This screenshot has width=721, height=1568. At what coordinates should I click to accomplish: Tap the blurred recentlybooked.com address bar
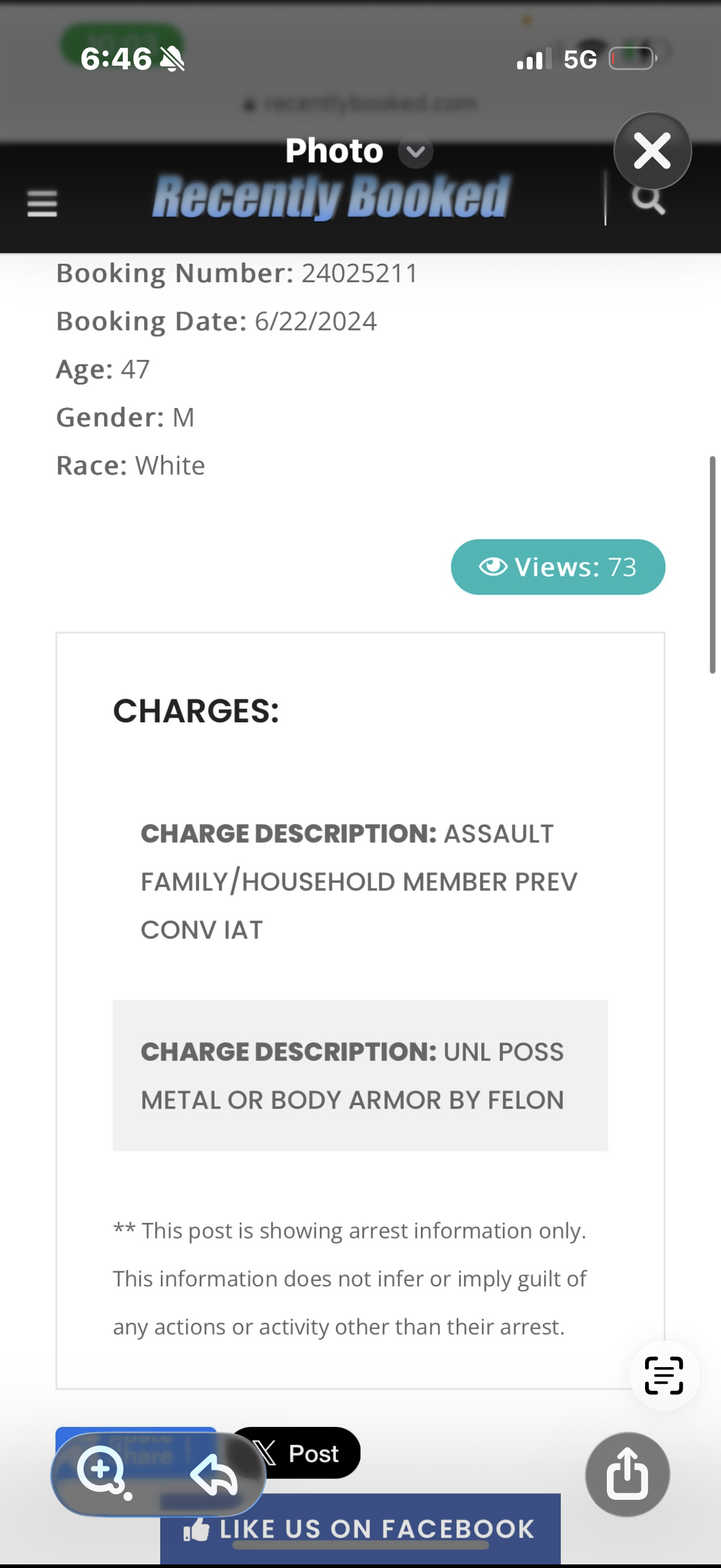pos(360,104)
